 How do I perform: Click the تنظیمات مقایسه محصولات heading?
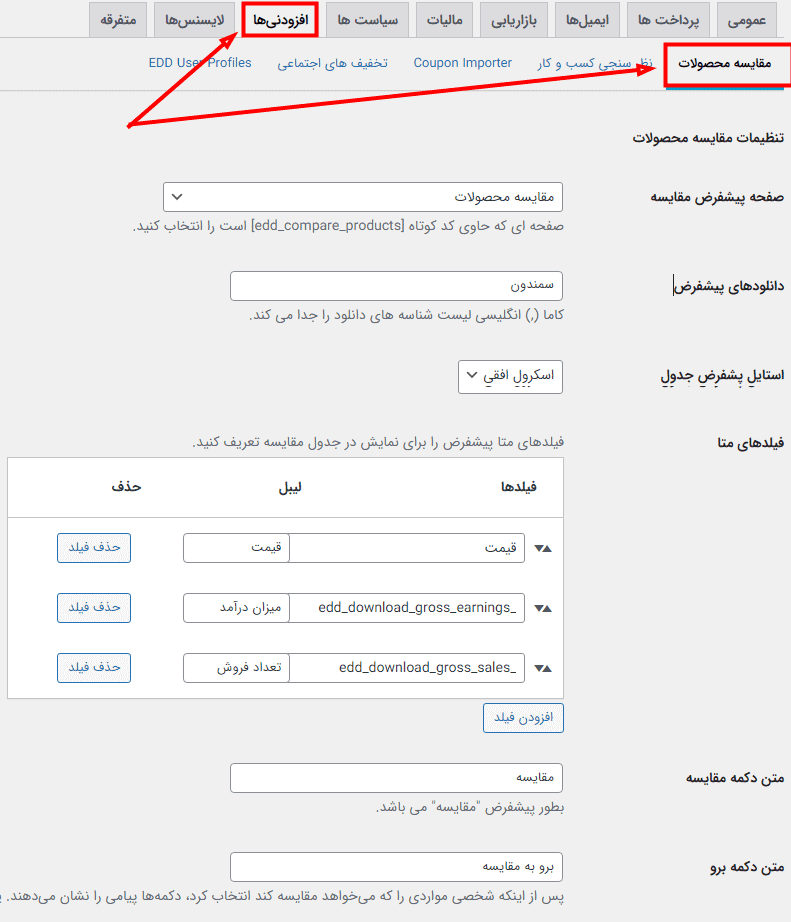pos(708,138)
